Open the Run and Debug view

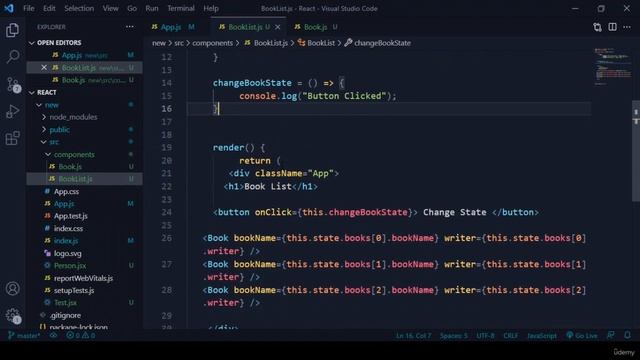(x=12, y=111)
